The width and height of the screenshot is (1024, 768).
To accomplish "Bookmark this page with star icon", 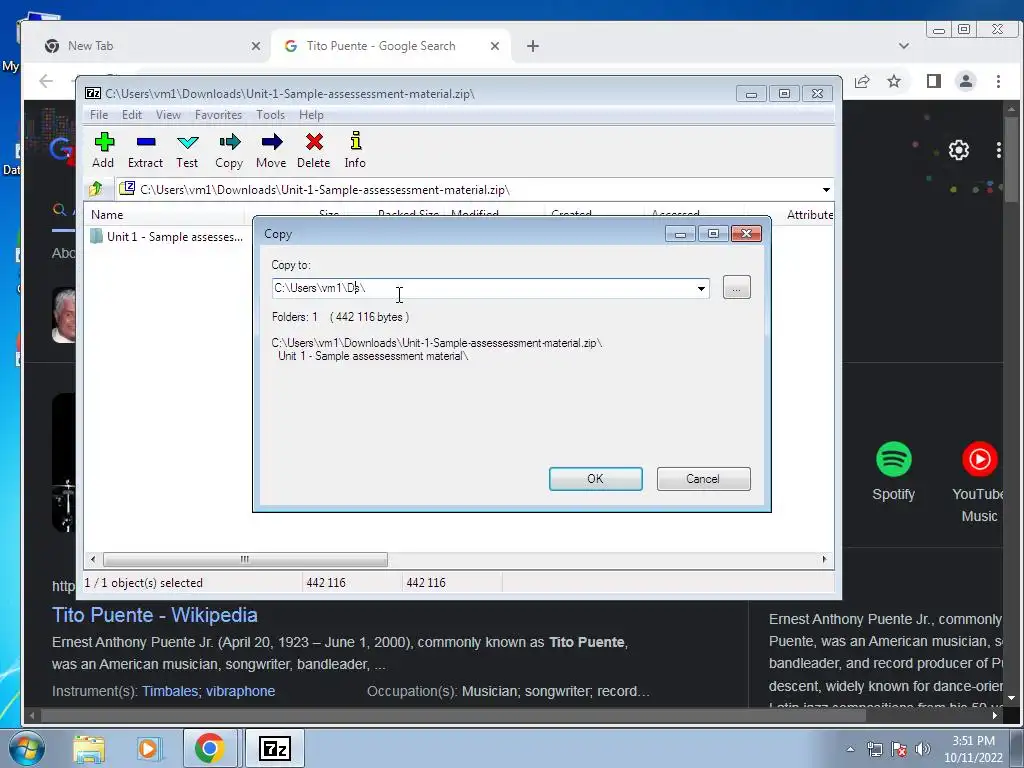I will [894, 81].
